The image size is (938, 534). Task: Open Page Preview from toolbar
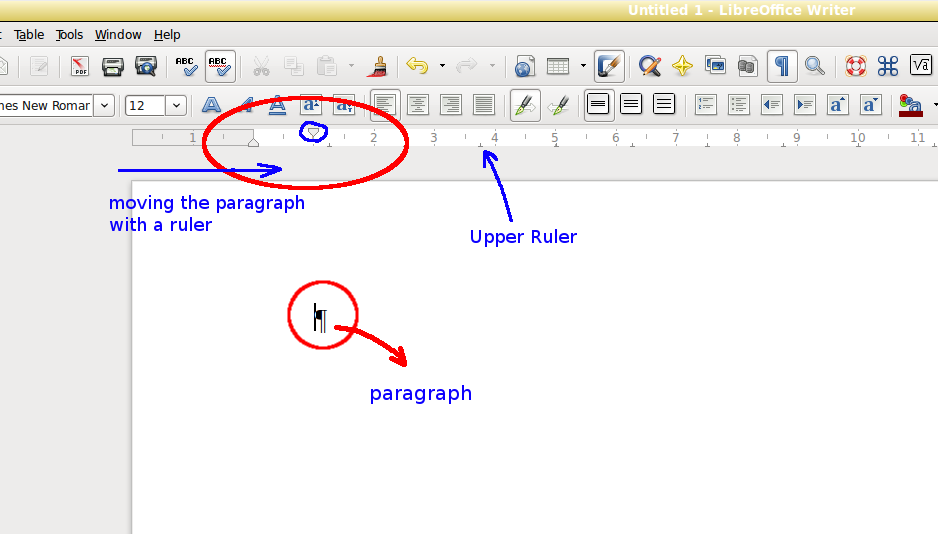[x=146, y=67]
